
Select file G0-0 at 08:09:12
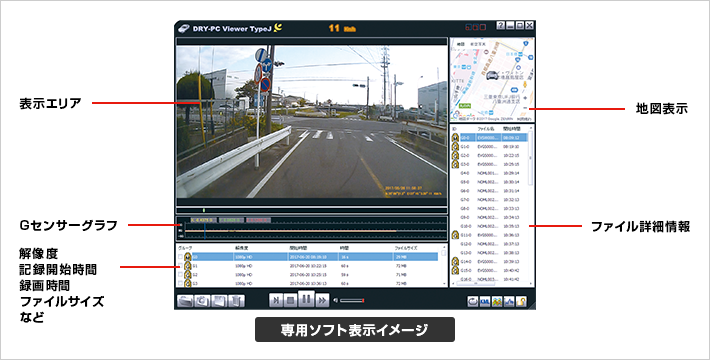tap(489, 138)
